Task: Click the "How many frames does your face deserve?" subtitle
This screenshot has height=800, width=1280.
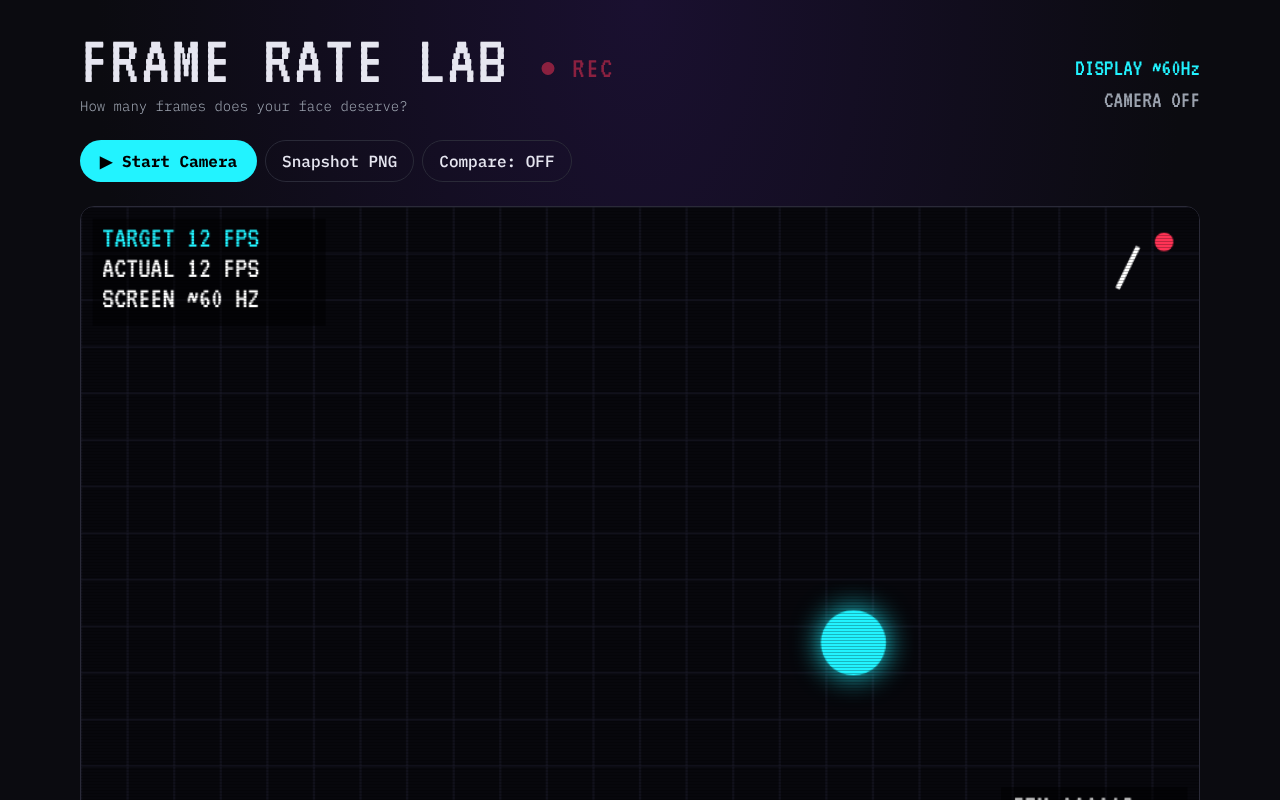Action: point(244,106)
